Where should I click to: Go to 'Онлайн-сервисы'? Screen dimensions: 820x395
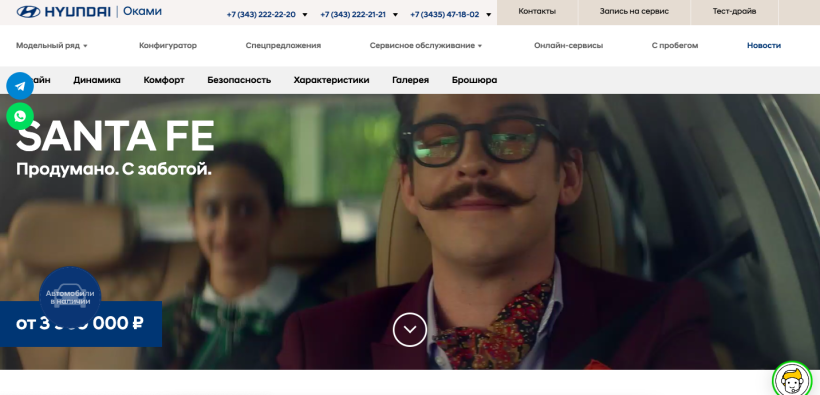(x=568, y=46)
